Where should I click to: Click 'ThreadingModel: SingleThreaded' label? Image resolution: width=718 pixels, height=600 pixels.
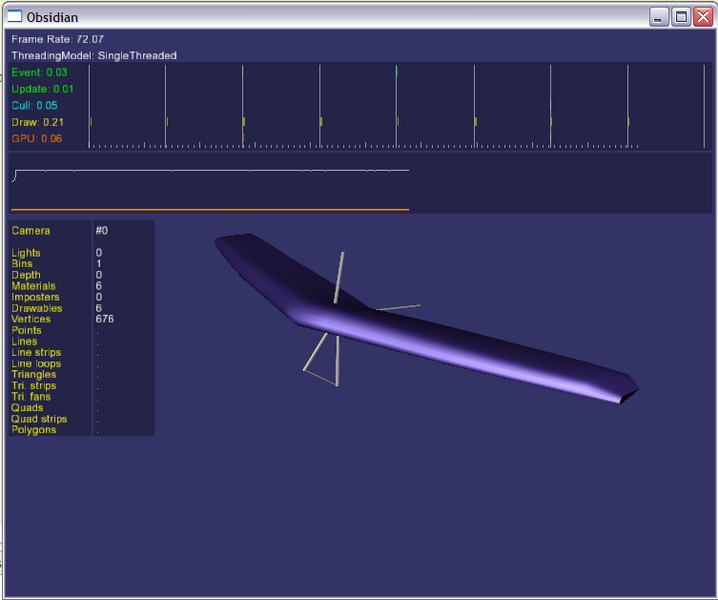click(94, 56)
